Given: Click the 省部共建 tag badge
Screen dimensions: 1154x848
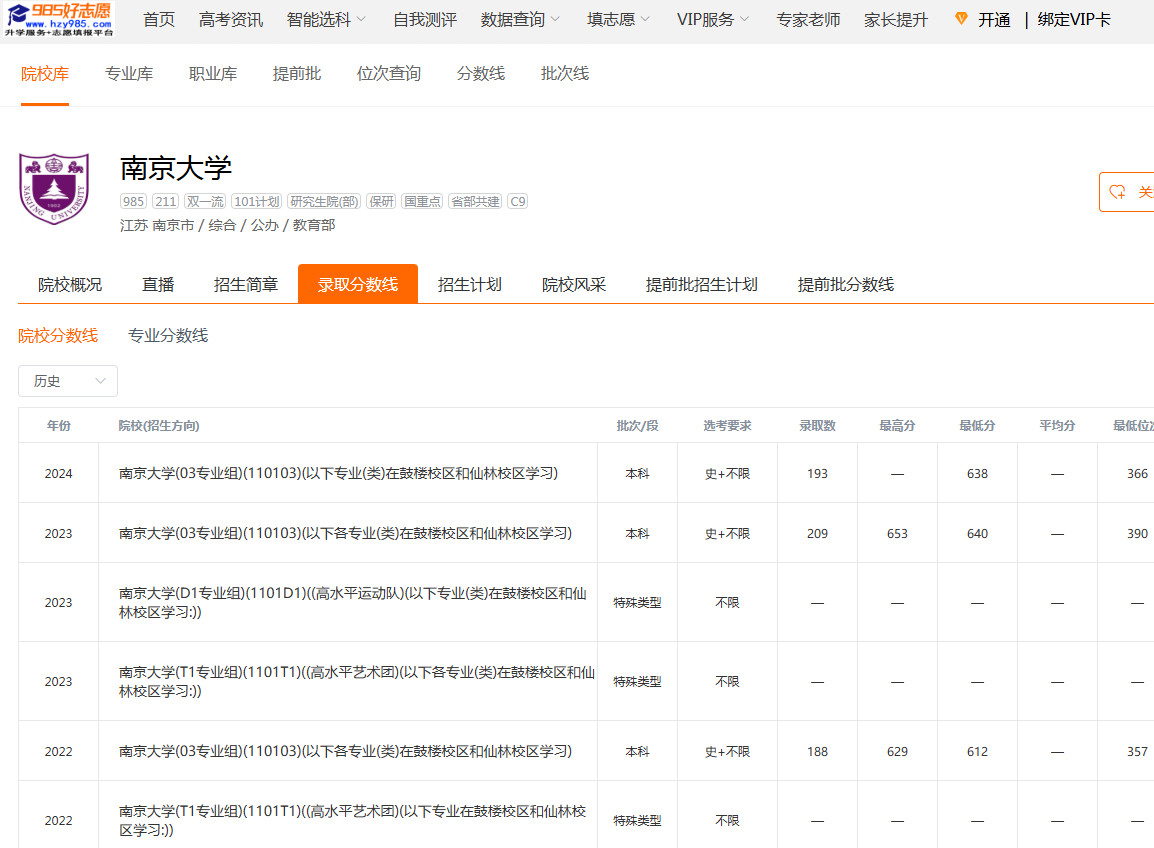Looking at the screenshot, I should click(x=475, y=202).
